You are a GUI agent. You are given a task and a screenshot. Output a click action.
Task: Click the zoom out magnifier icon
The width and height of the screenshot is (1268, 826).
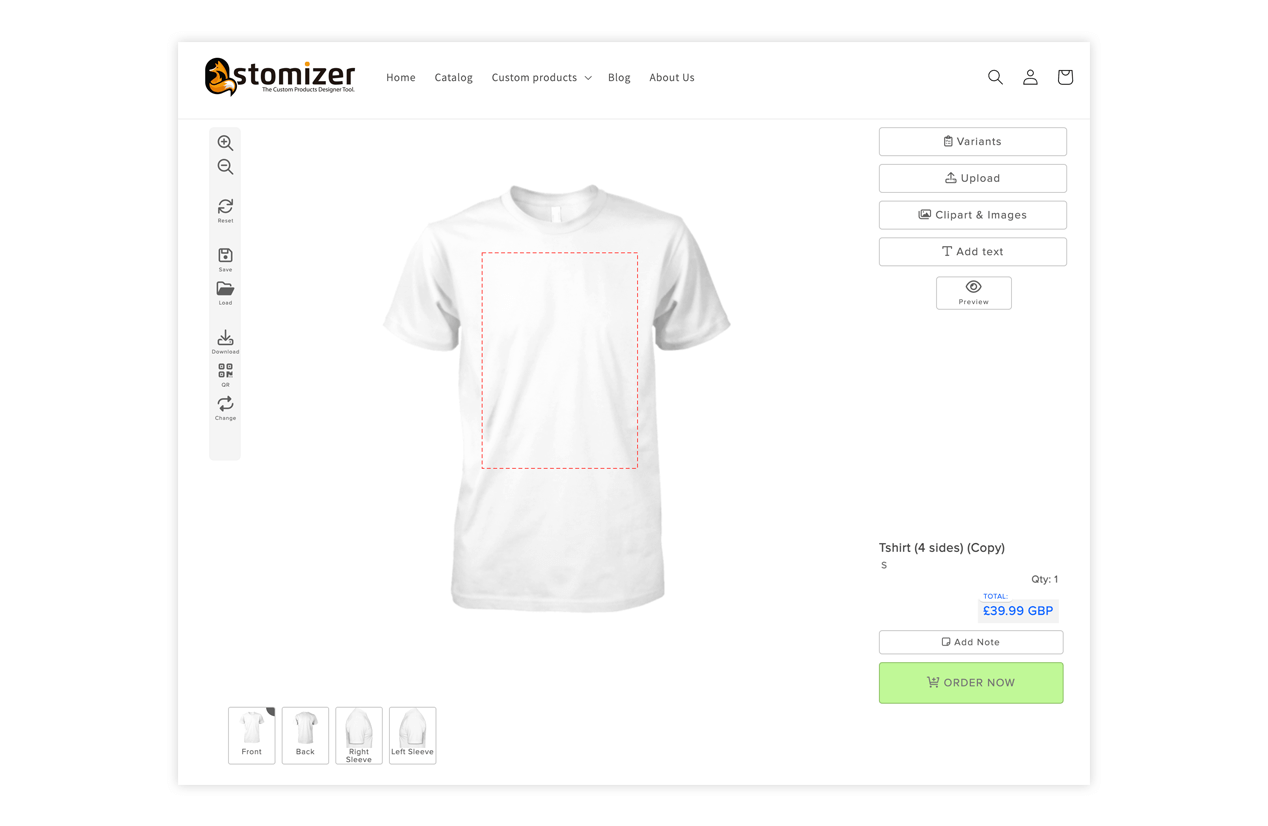coord(225,167)
